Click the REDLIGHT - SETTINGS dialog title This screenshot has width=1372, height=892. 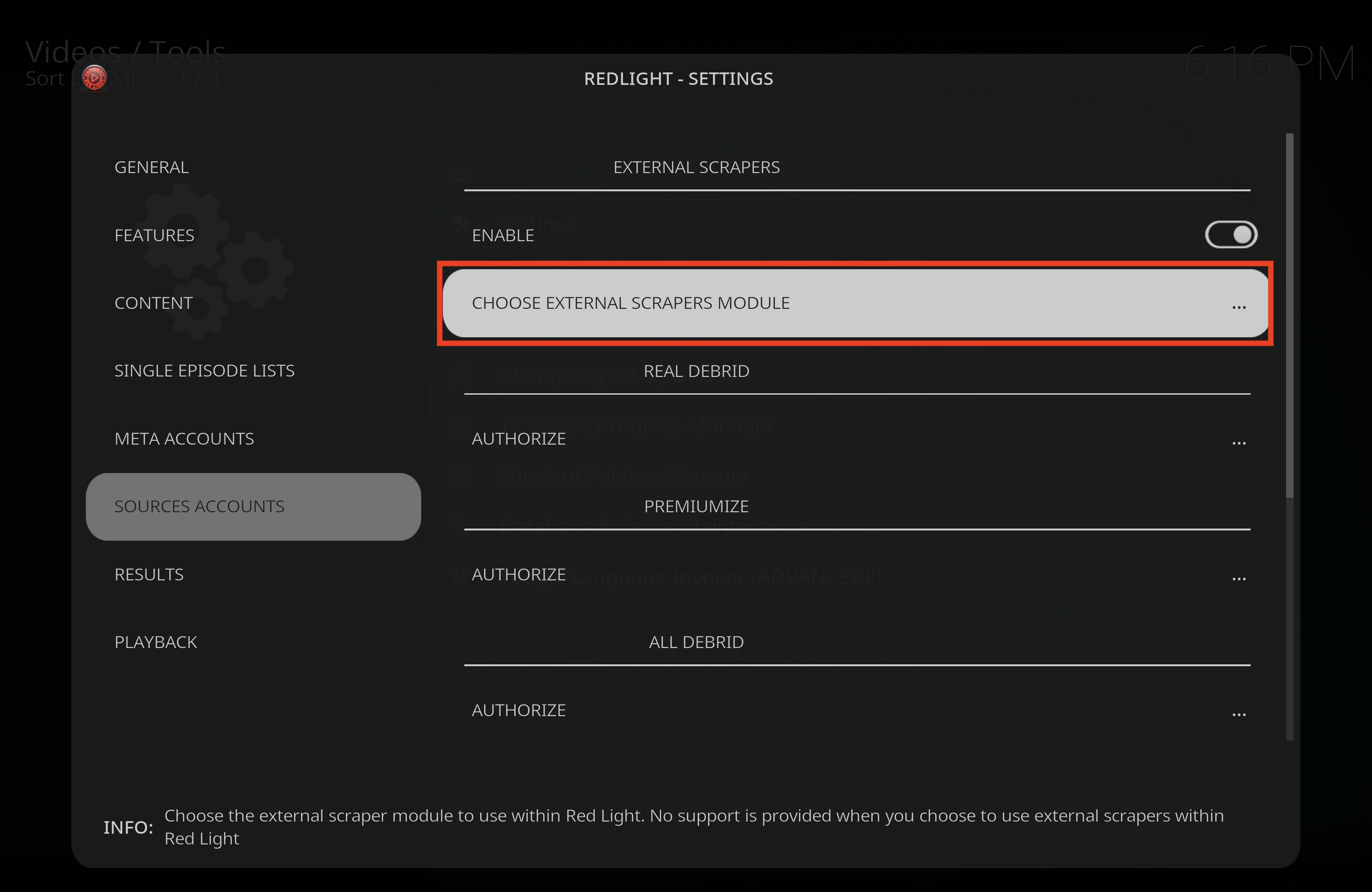tap(679, 78)
